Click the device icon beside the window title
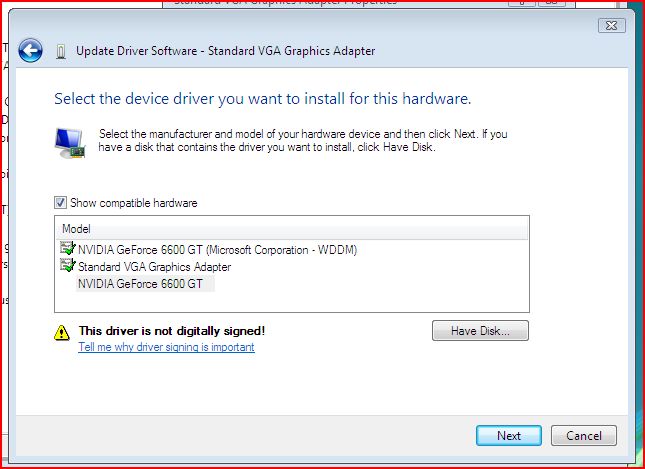645x469 pixels. click(x=61, y=51)
